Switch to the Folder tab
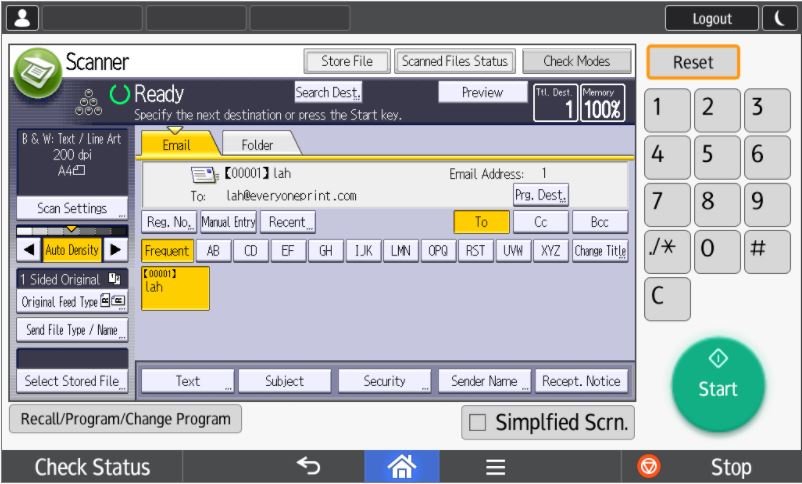802x484 pixels. coord(257,145)
